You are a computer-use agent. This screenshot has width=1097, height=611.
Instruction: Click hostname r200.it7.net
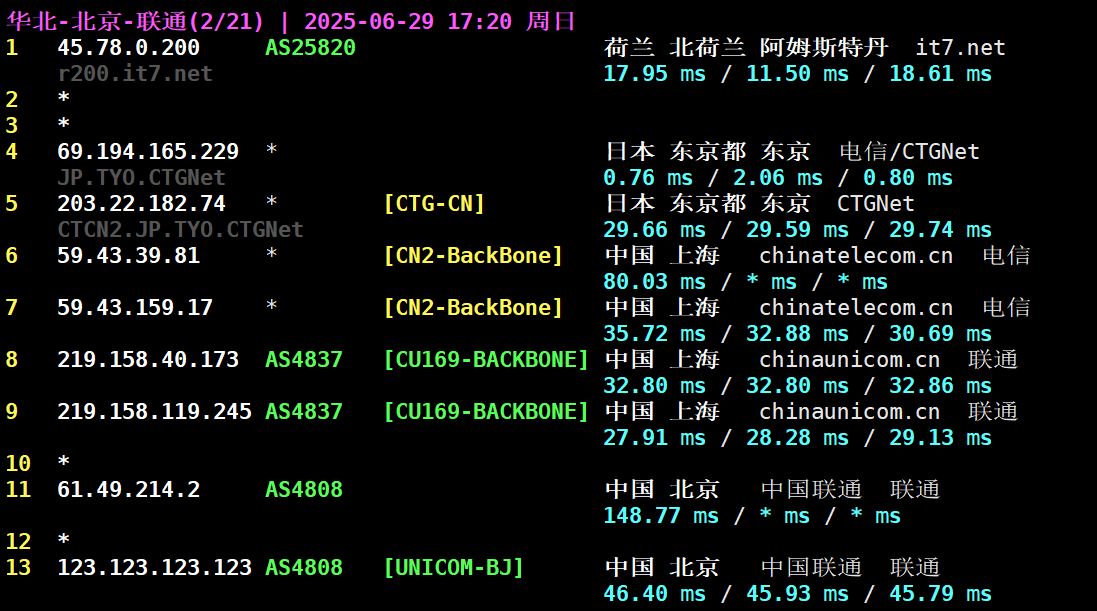pos(135,73)
